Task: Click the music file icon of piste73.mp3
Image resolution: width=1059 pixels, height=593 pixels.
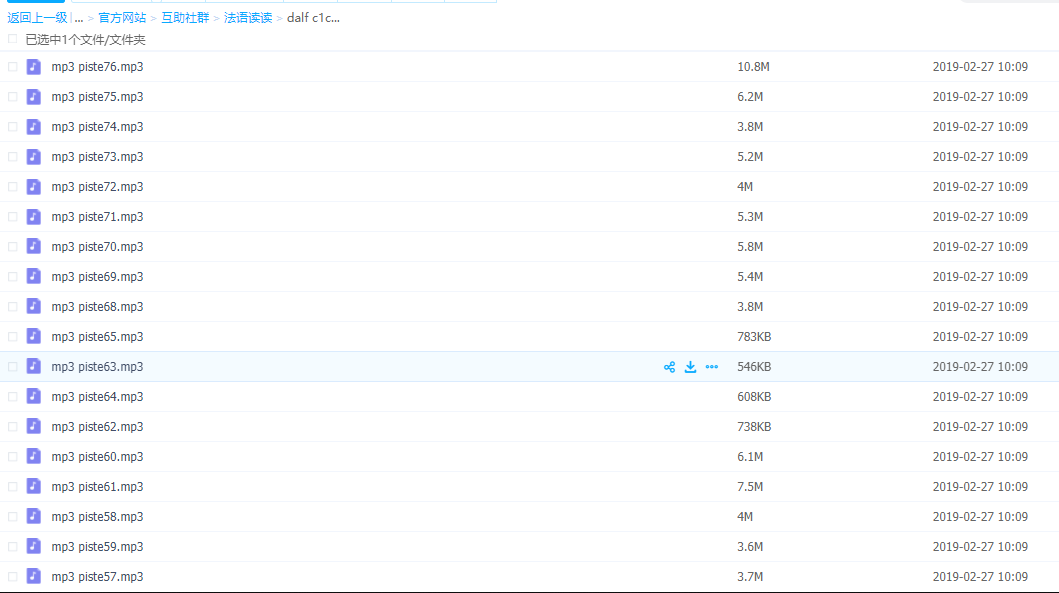Action: click(34, 157)
